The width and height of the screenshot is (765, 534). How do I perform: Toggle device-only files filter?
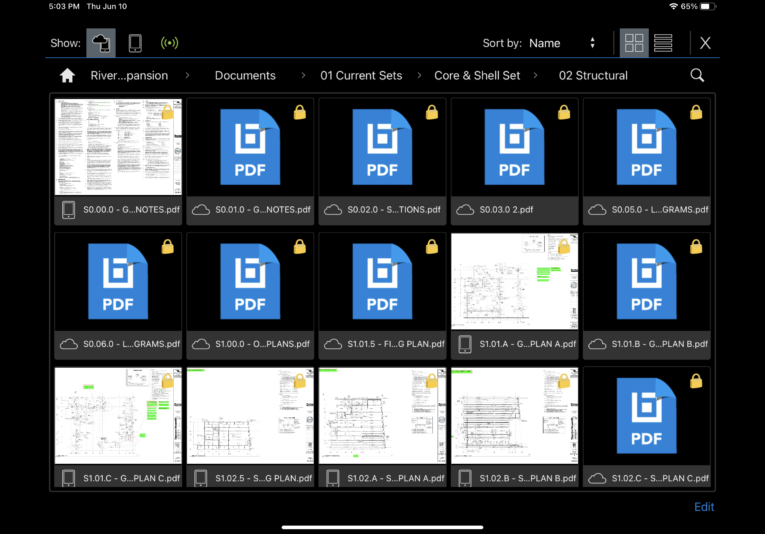click(x=135, y=43)
